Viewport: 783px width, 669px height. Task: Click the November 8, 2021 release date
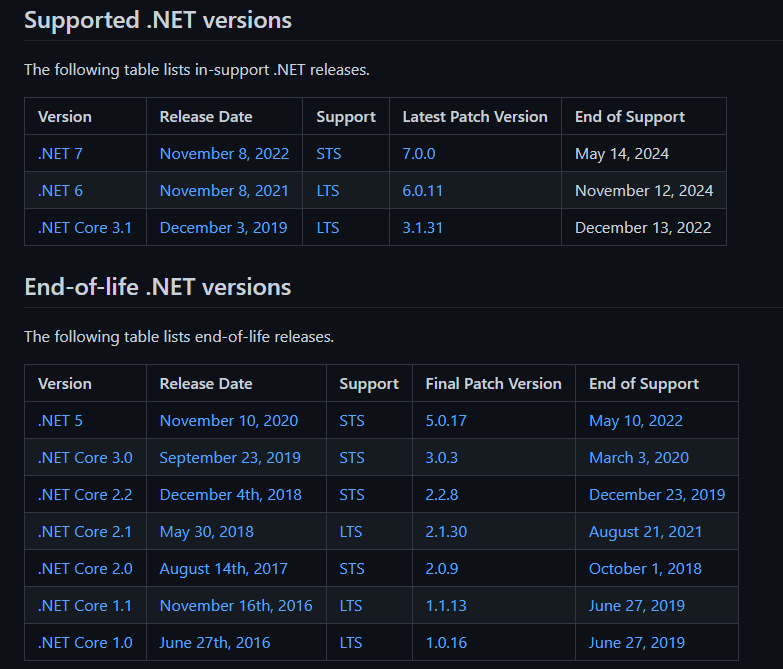tap(224, 191)
